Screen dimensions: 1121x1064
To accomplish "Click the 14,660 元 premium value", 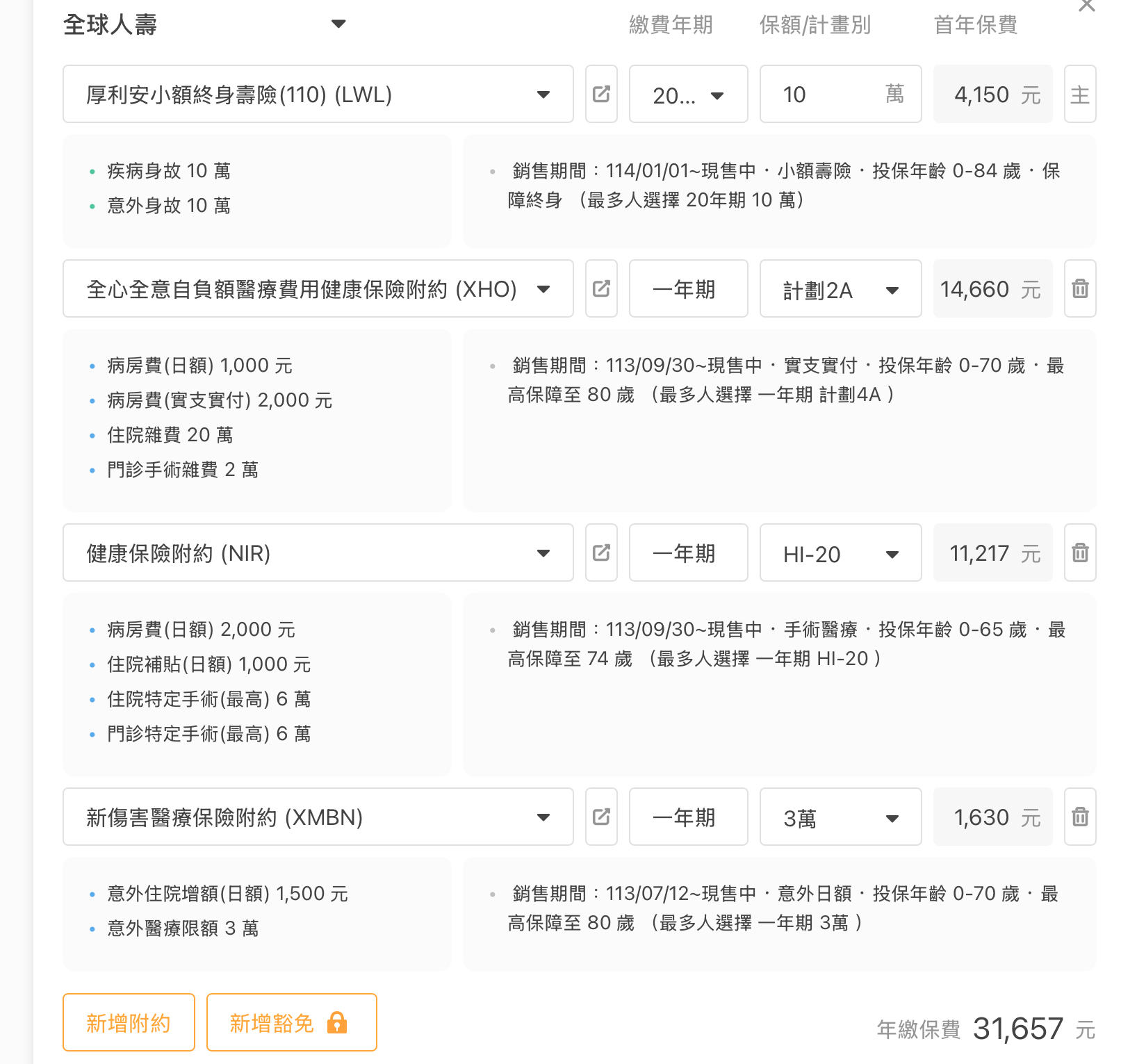I will (992, 288).
